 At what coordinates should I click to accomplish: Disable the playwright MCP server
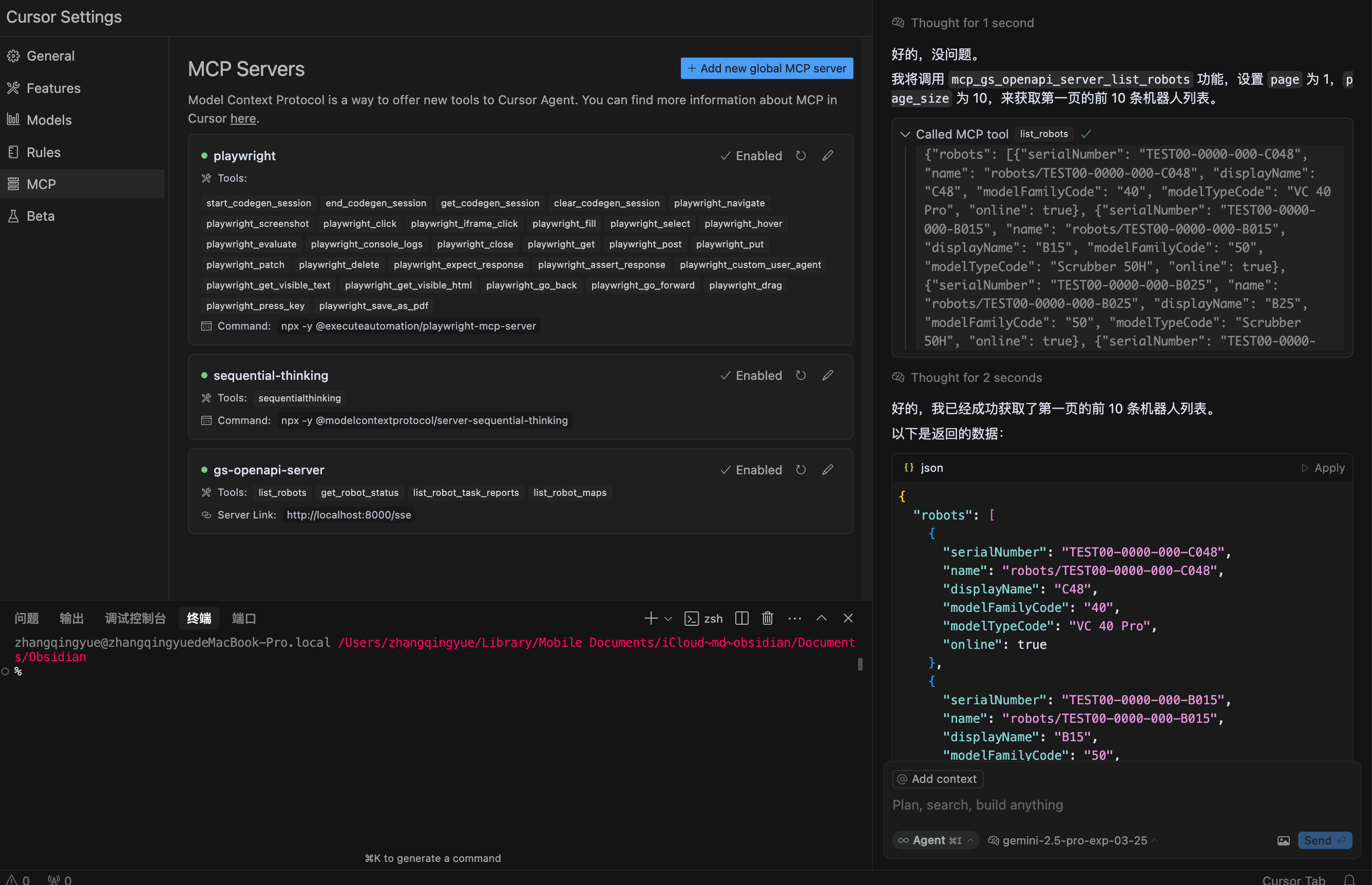pyautogui.click(x=751, y=155)
